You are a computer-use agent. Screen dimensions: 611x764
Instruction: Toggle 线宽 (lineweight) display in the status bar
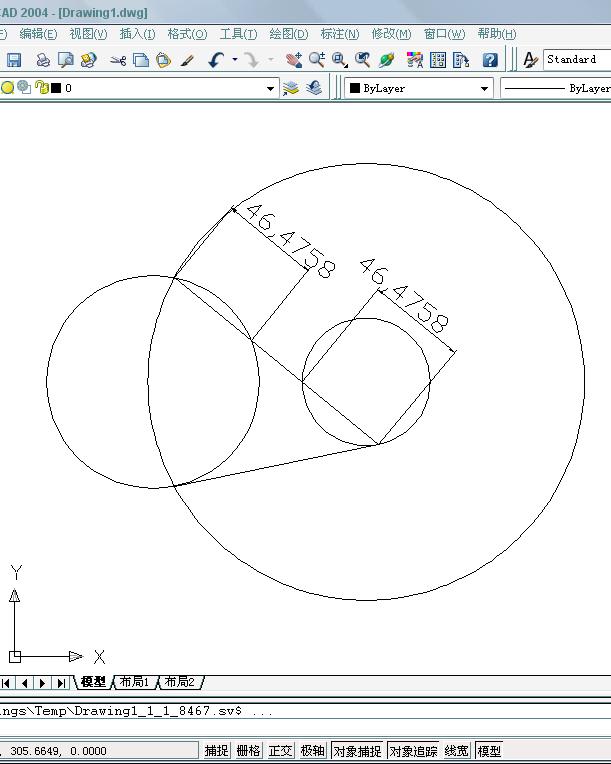pos(457,750)
